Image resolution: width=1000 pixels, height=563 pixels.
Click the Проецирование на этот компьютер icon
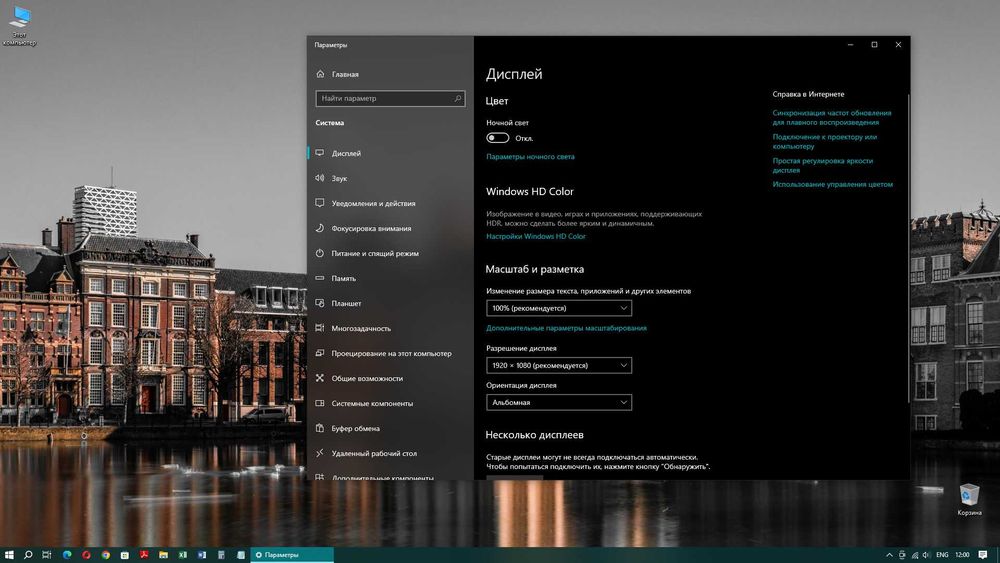[x=320, y=353]
